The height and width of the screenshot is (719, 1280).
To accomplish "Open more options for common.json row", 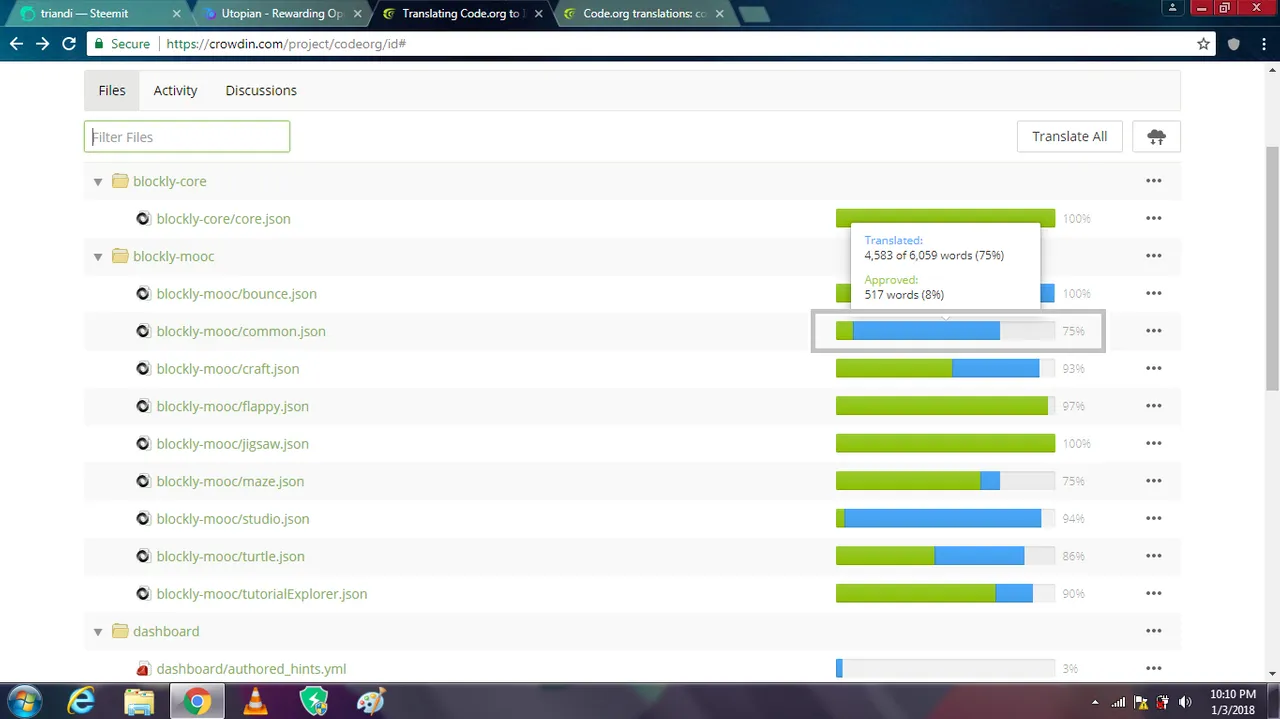I will click(1154, 331).
